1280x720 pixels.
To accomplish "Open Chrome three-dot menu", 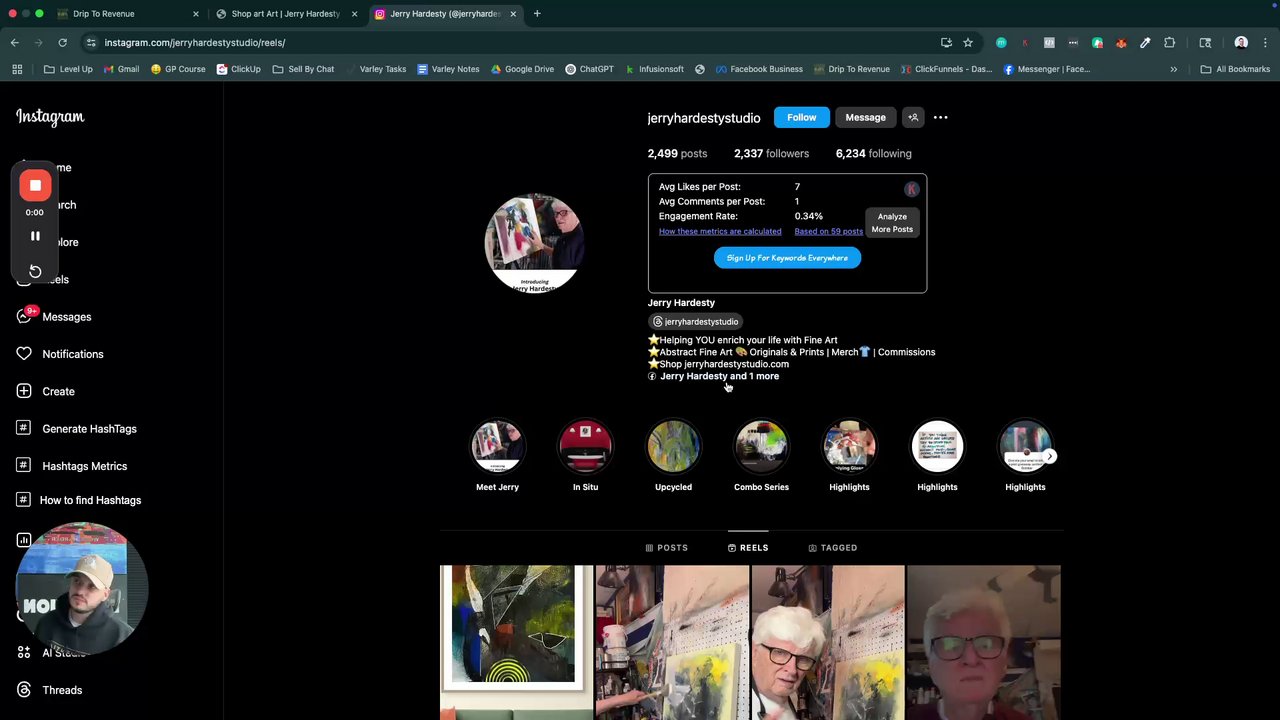I will tap(1265, 43).
